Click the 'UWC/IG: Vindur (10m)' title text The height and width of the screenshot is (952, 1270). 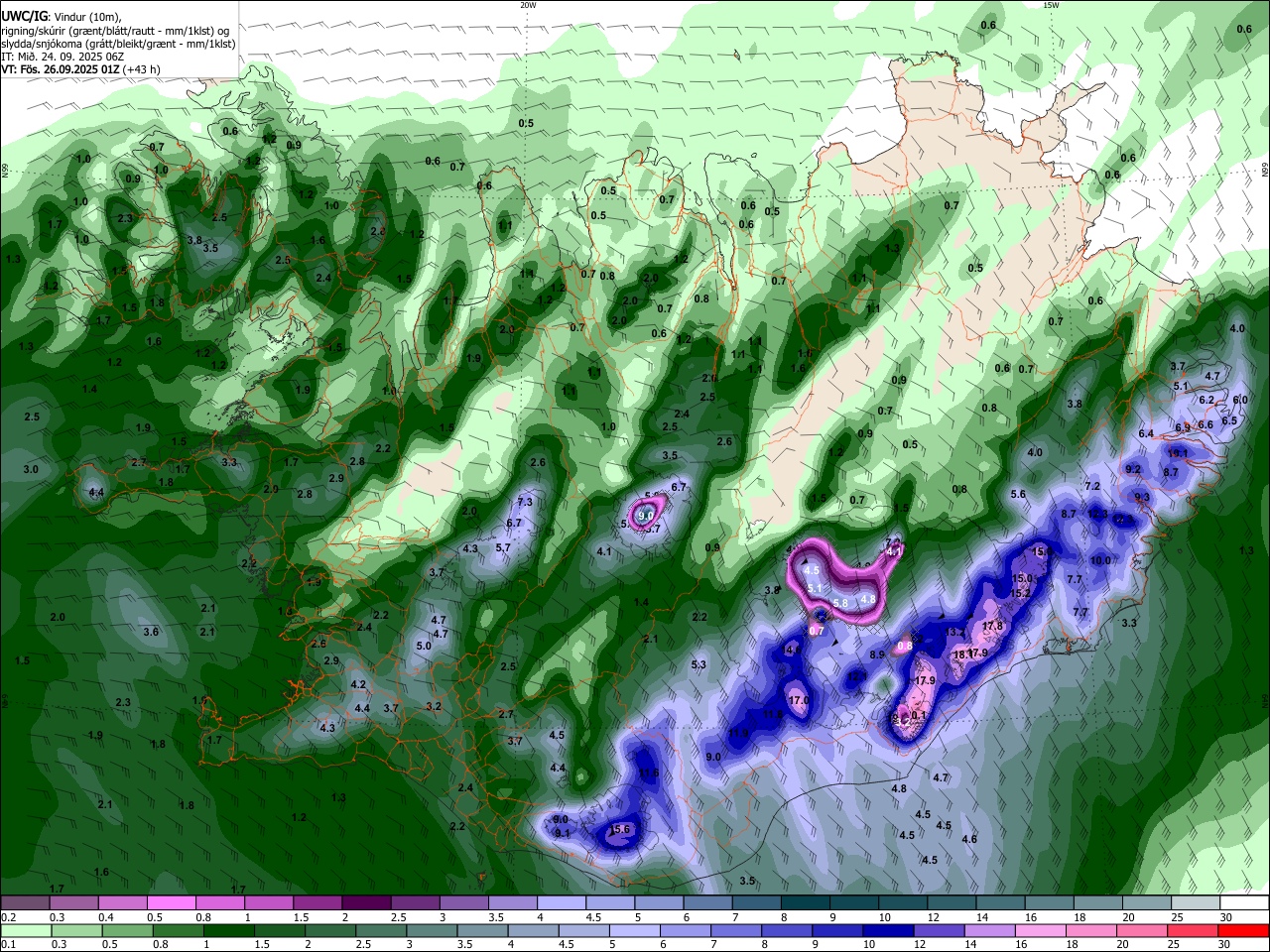(x=60, y=17)
